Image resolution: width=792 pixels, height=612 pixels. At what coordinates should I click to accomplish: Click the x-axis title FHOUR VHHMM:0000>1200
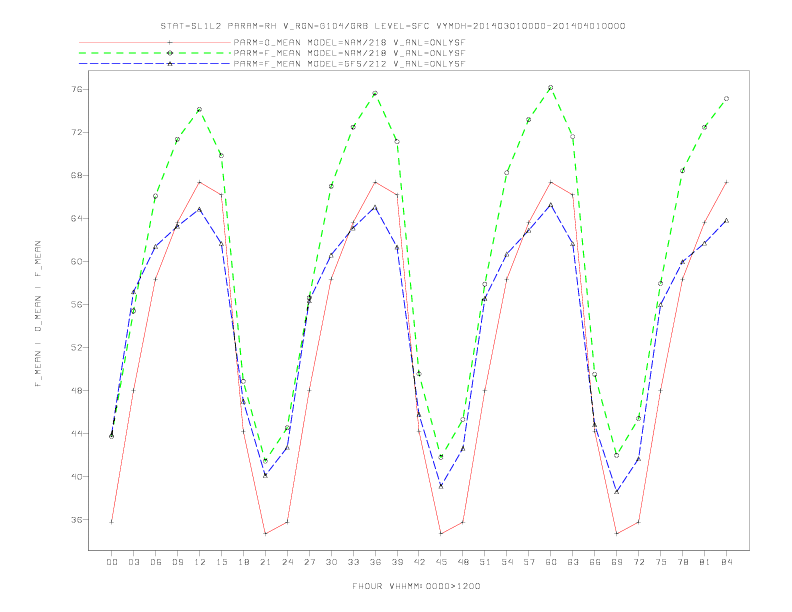(x=416, y=586)
